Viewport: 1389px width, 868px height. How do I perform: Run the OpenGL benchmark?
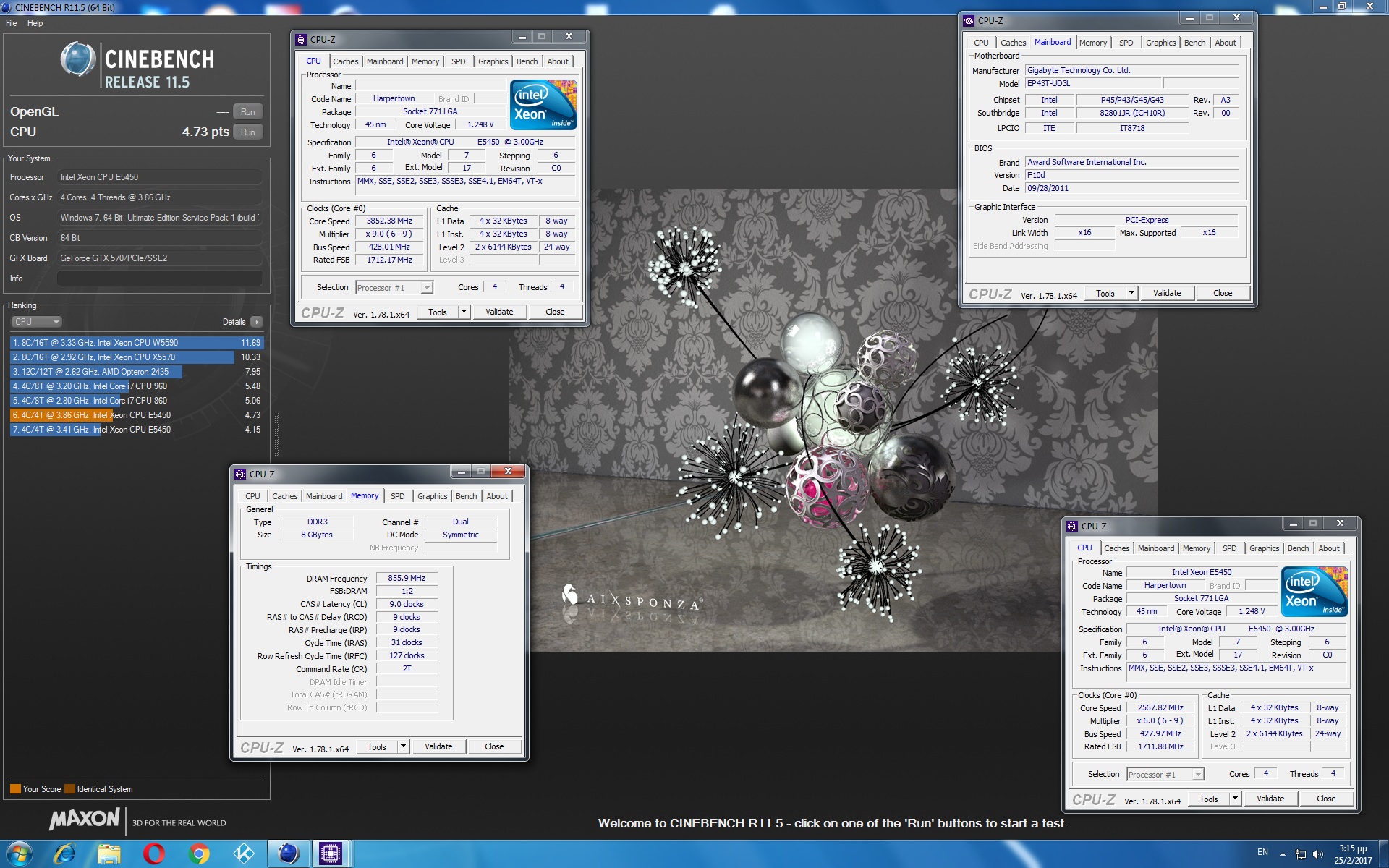247,112
